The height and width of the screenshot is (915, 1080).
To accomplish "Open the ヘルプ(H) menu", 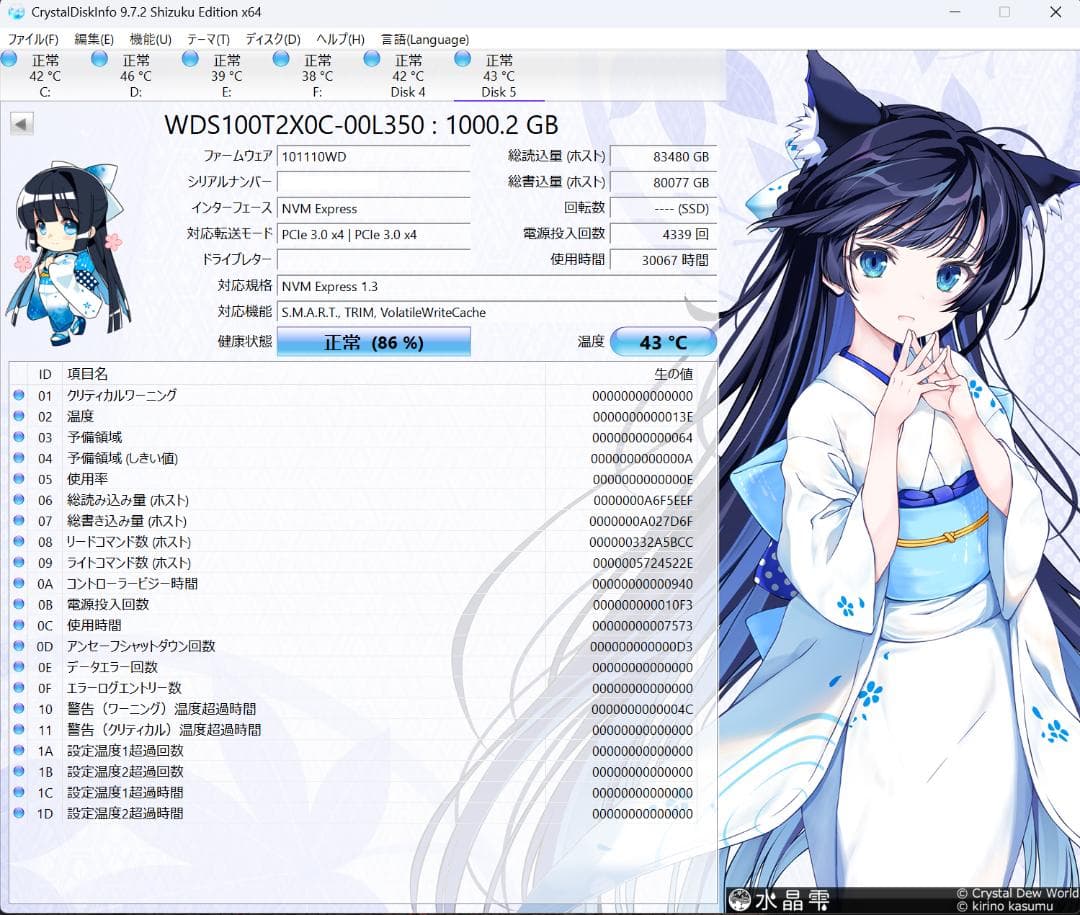I will (x=340, y=39).
